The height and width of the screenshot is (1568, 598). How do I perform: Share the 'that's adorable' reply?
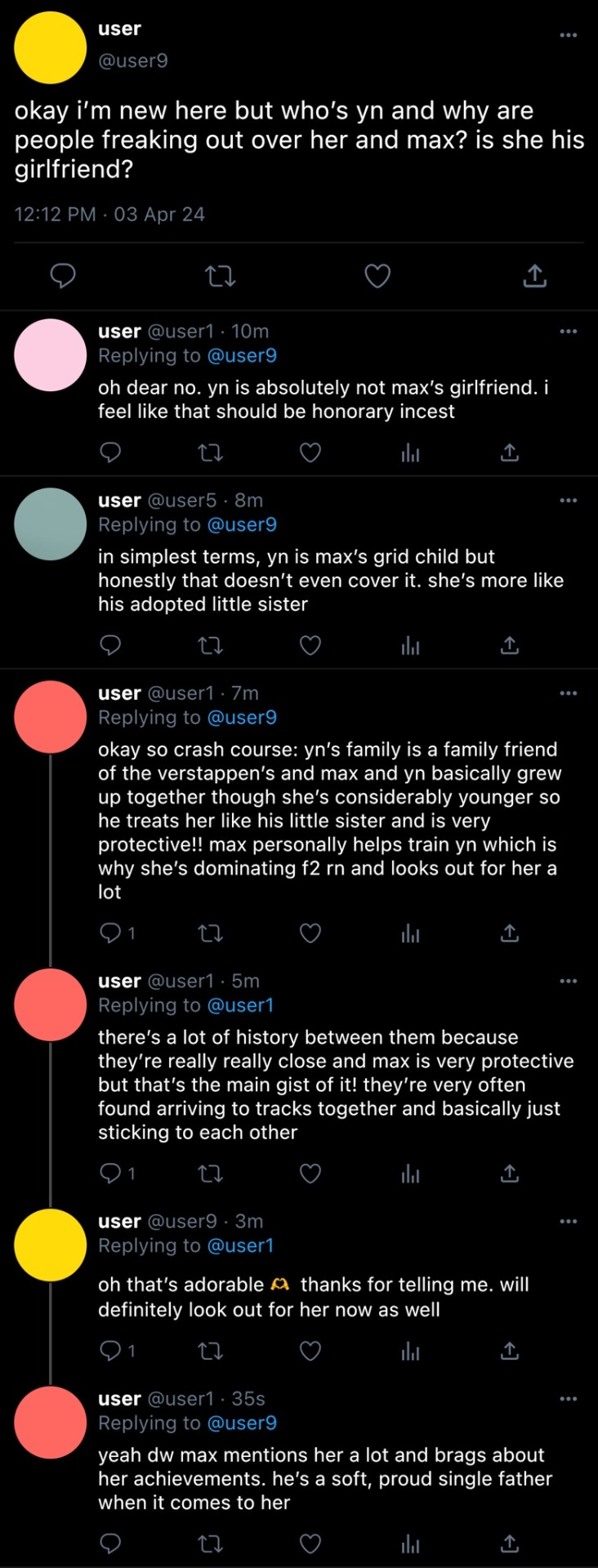tap(510, 1351)
